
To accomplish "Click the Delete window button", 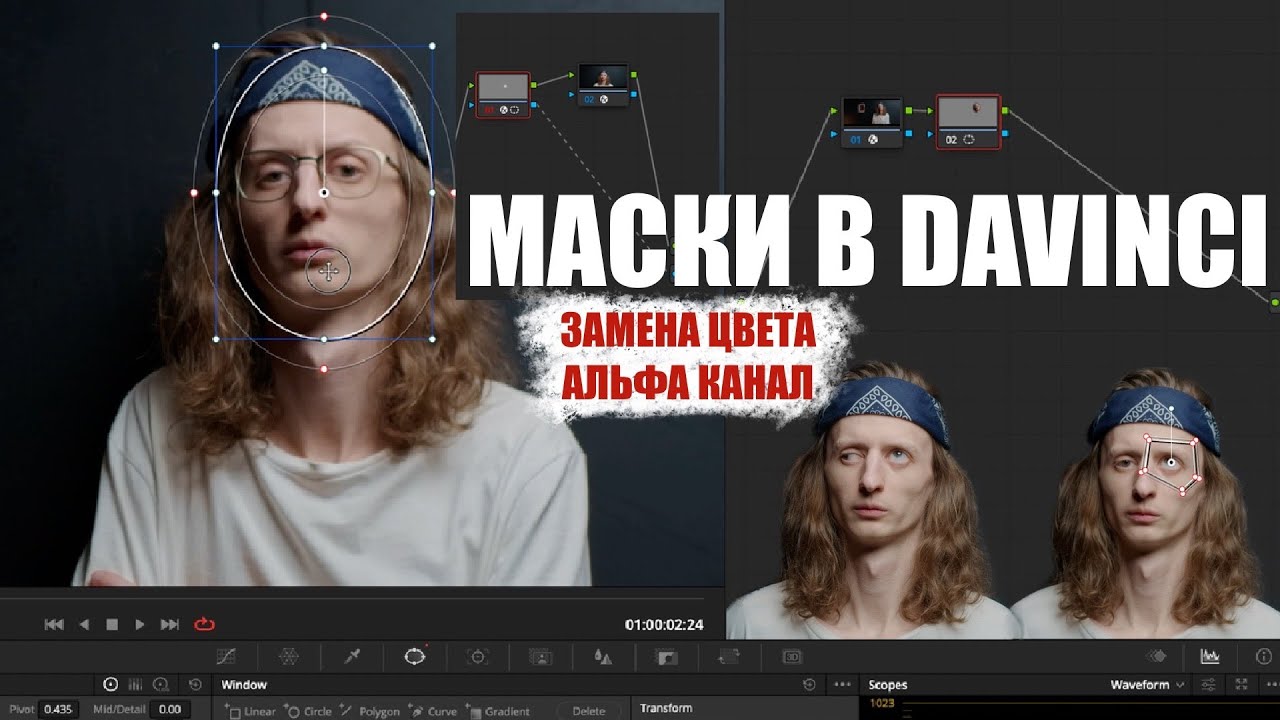I will coord(589,711).
